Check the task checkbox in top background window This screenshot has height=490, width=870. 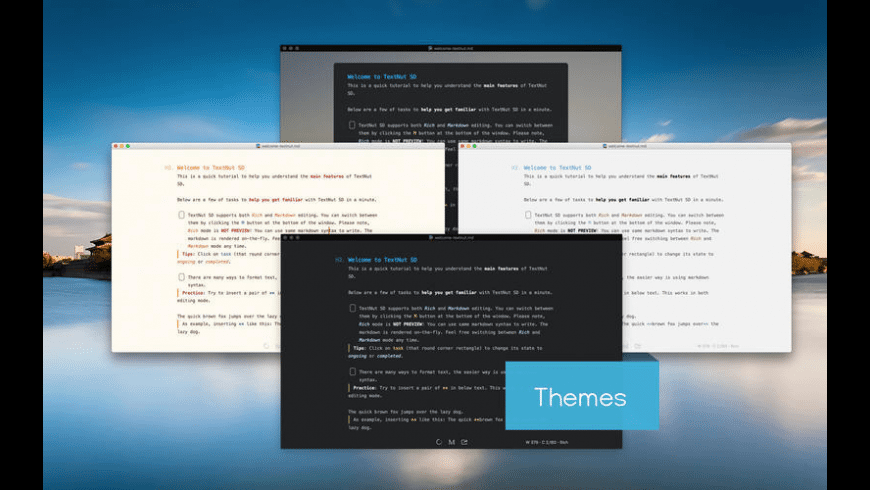click(x=352, y=125)
